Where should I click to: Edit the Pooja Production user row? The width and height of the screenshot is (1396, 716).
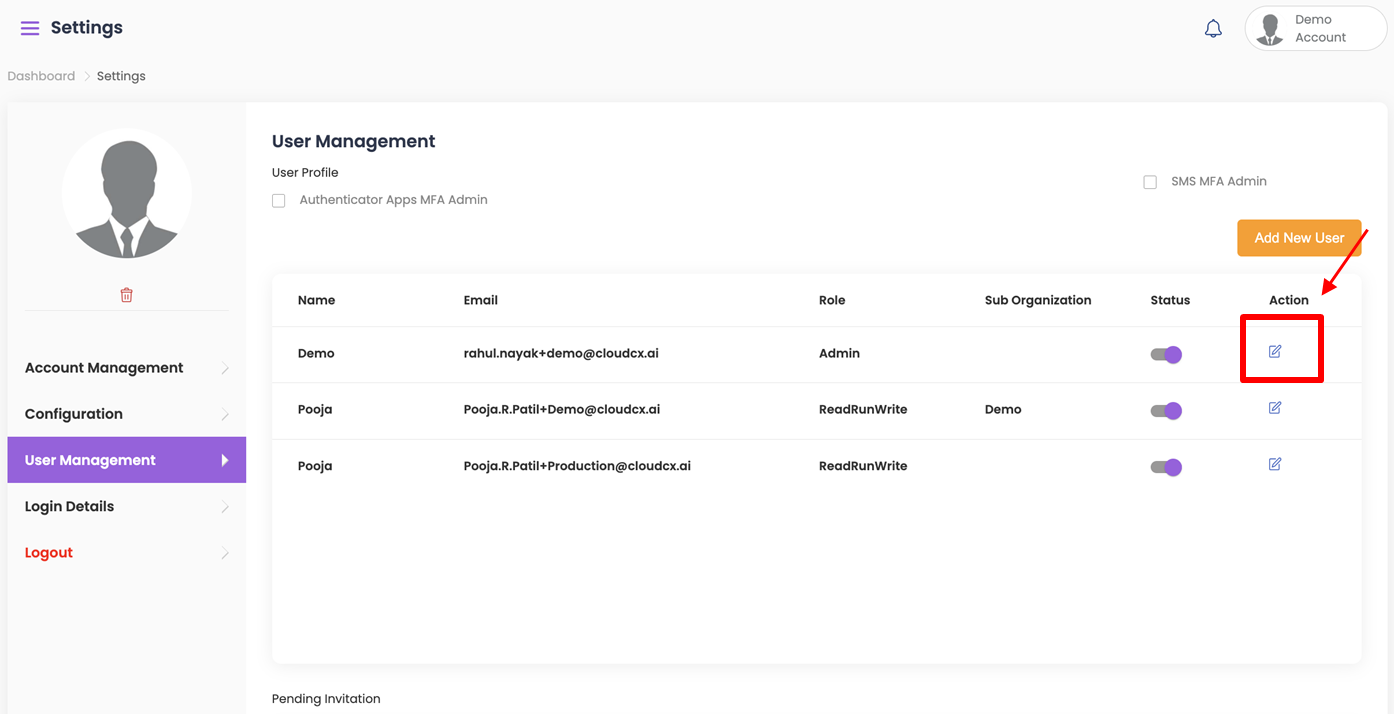(1275, 464)
